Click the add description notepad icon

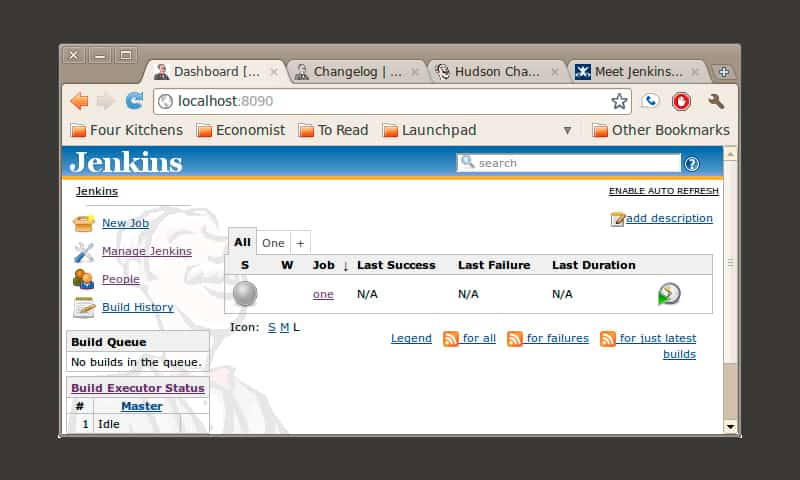click(617, 219)
